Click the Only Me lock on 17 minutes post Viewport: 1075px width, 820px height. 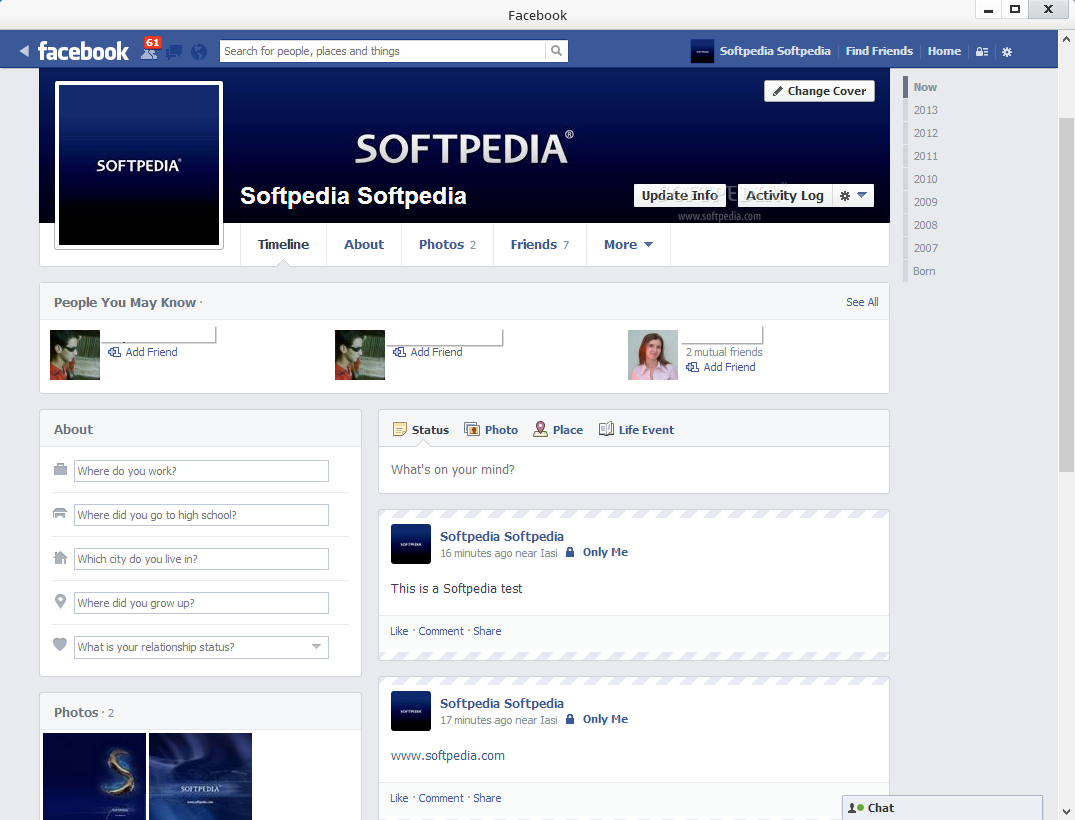[x=570, y=719]
